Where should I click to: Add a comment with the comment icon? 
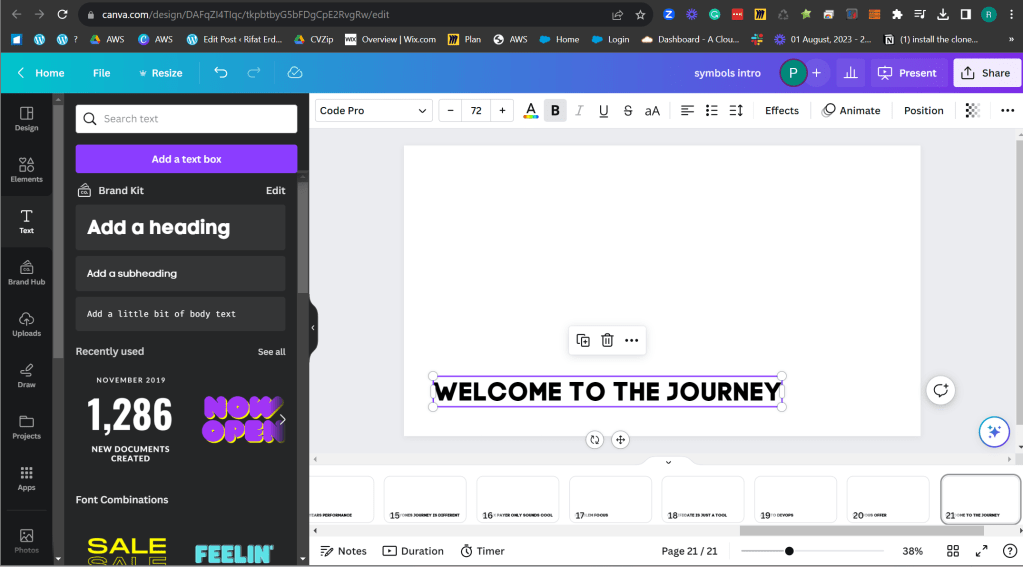tap(941, 390)
